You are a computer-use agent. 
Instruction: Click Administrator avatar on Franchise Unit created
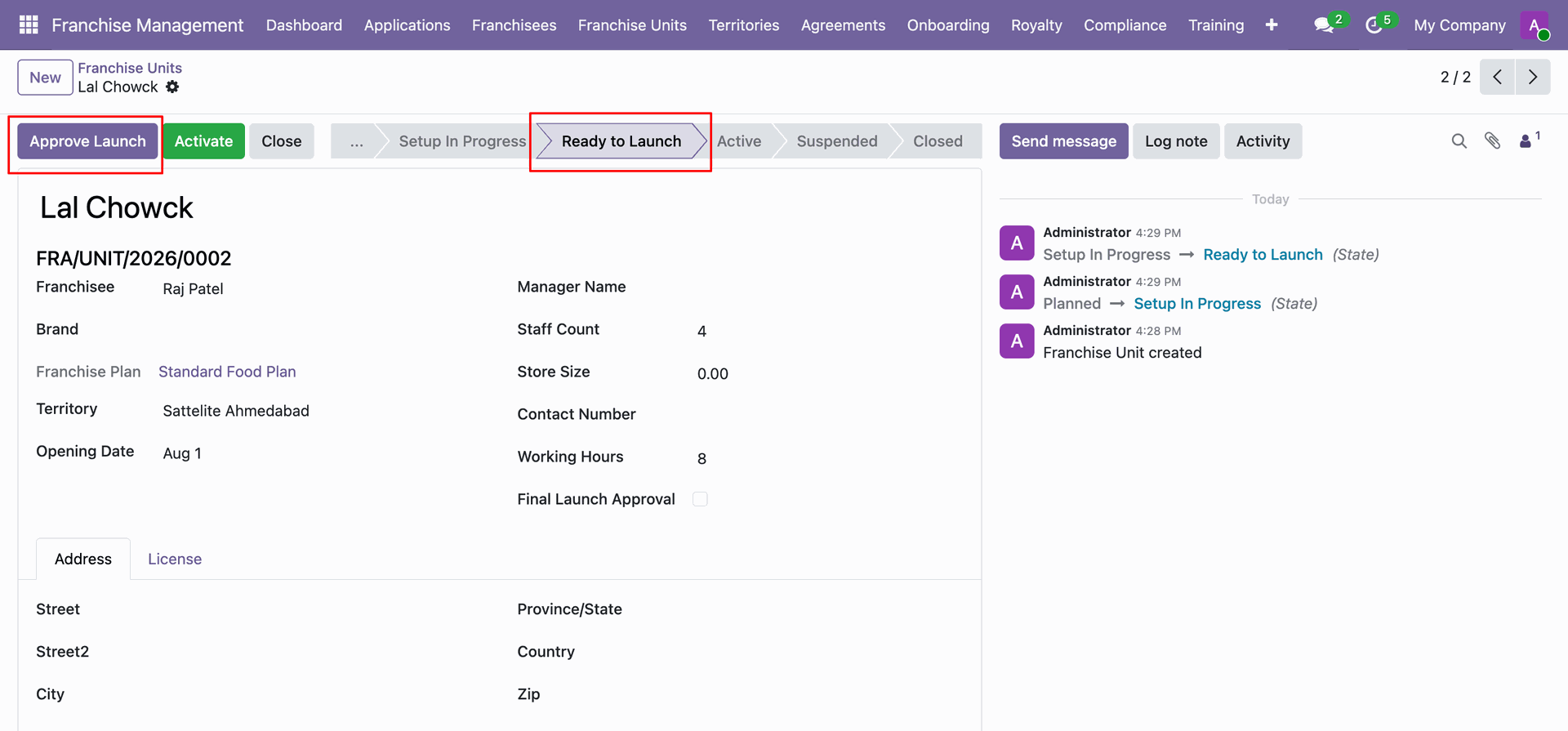coord(1017,341)
